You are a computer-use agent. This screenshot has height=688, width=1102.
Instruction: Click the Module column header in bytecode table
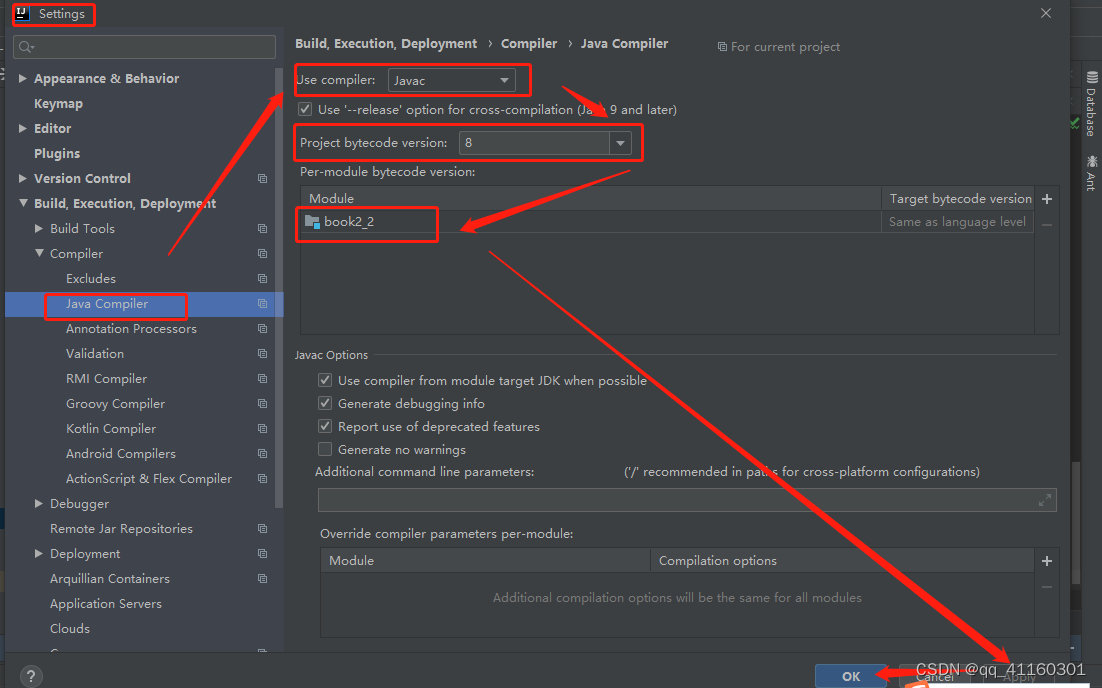[590, 198]
